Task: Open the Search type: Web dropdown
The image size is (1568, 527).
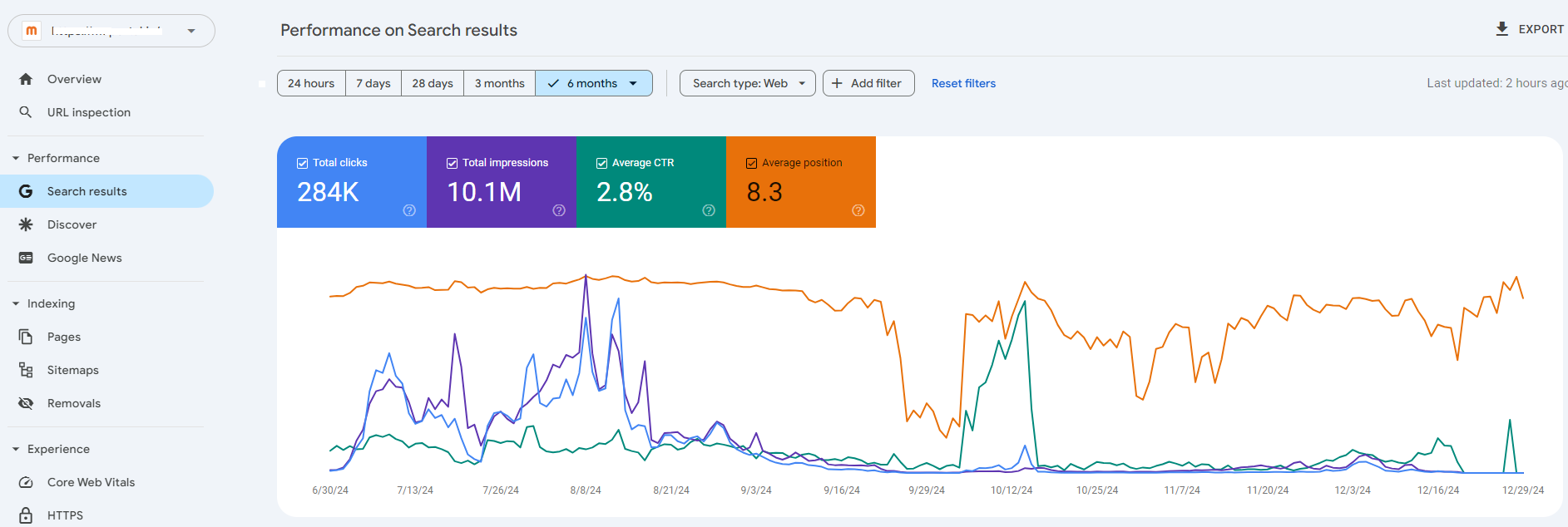Action: (x=747, y=83)
